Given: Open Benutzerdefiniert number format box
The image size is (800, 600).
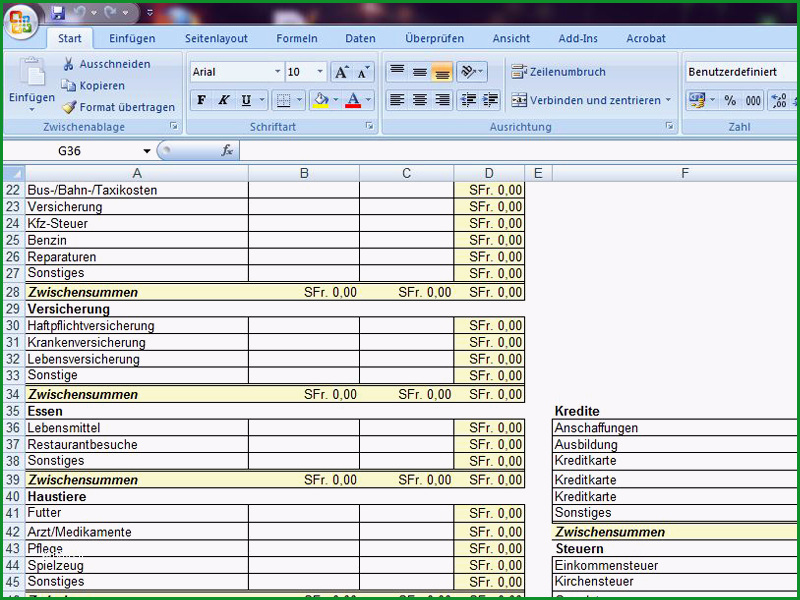Looking at the screenshot, I should 741,72.
